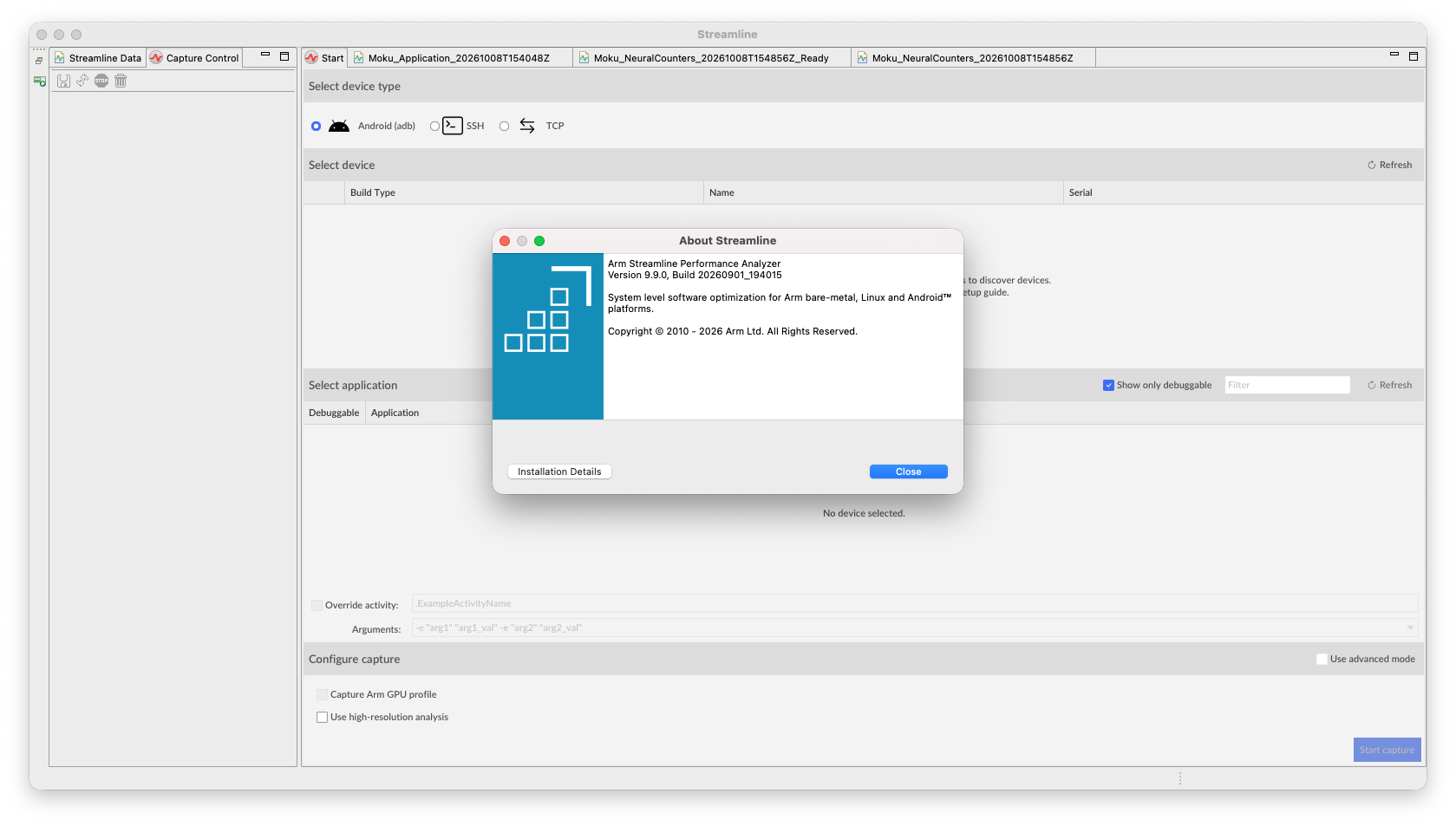The image size is (1456, 826).
Task: Click the Debuggable column header
Action: [334, 413]
